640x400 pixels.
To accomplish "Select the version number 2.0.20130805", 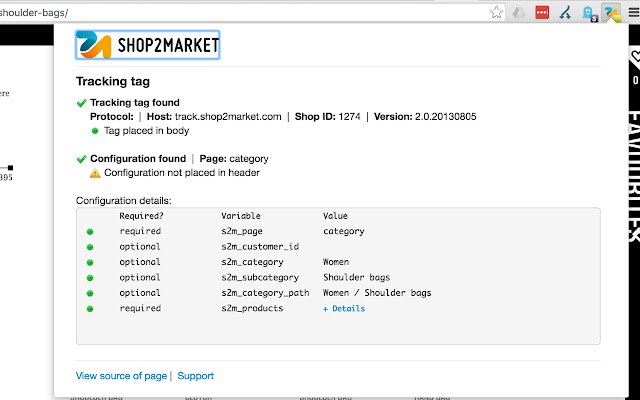I will click(x=446, y=117).
